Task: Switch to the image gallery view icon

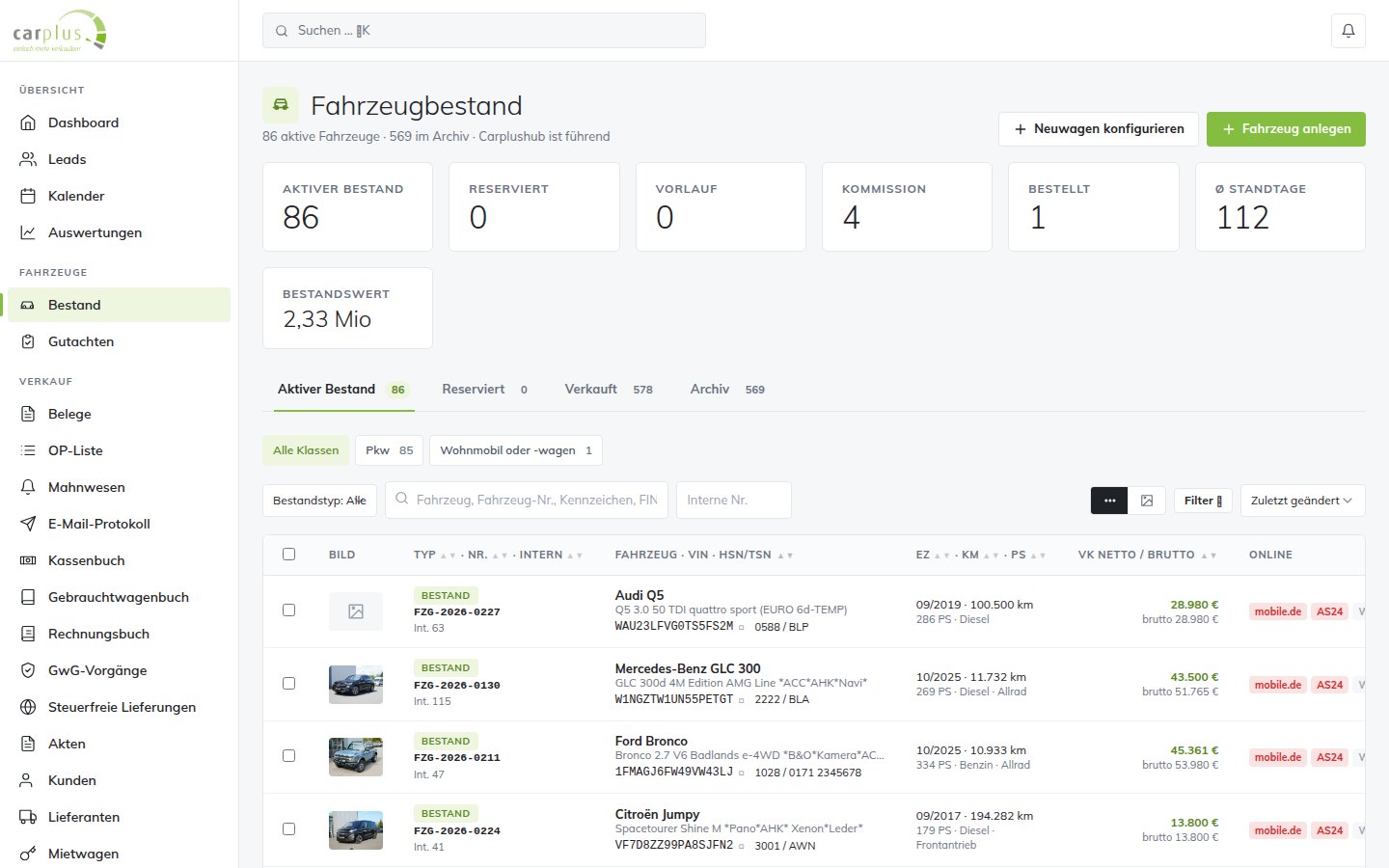Action: tap(1147, 501)
